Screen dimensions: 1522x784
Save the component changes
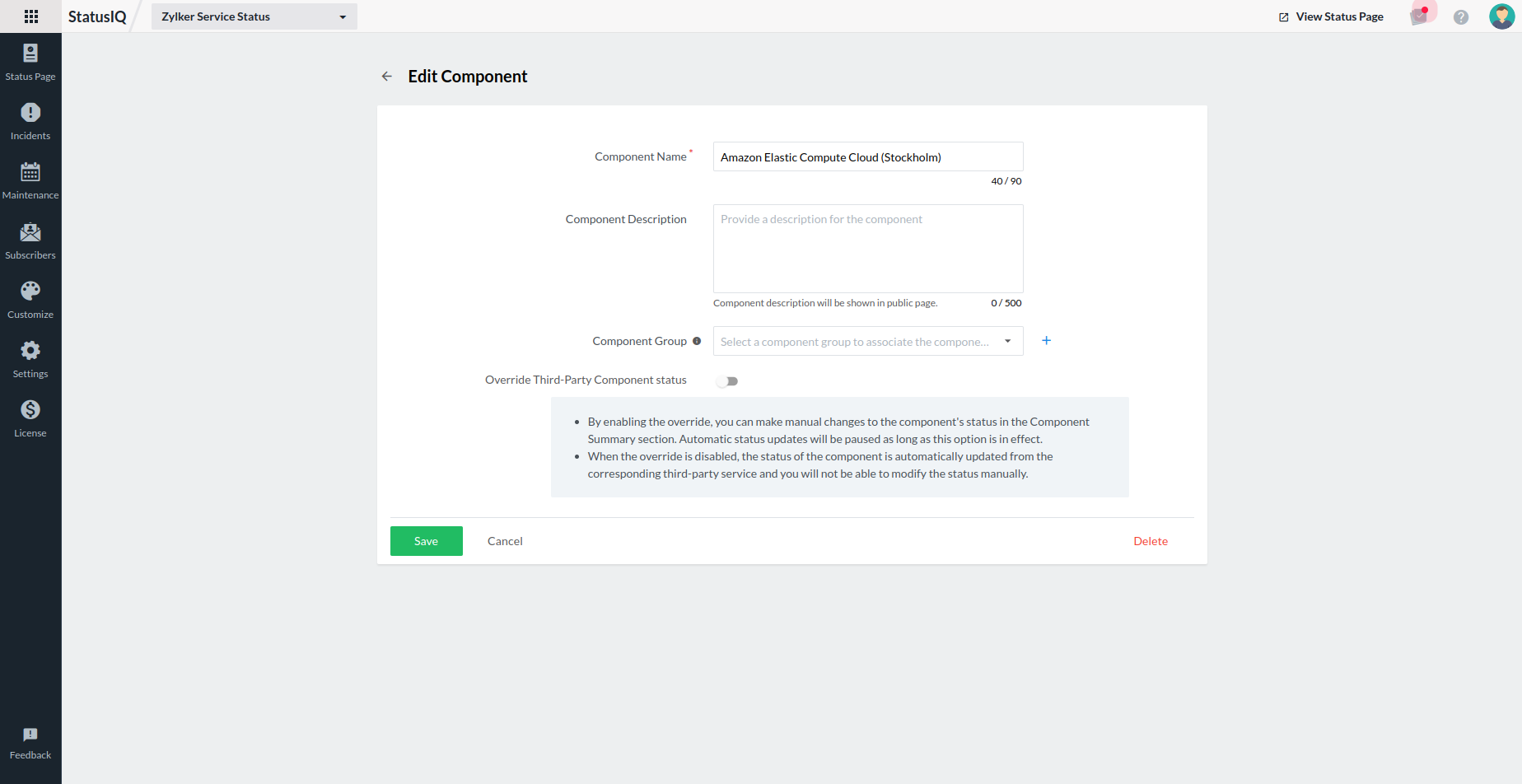[426, 541]
